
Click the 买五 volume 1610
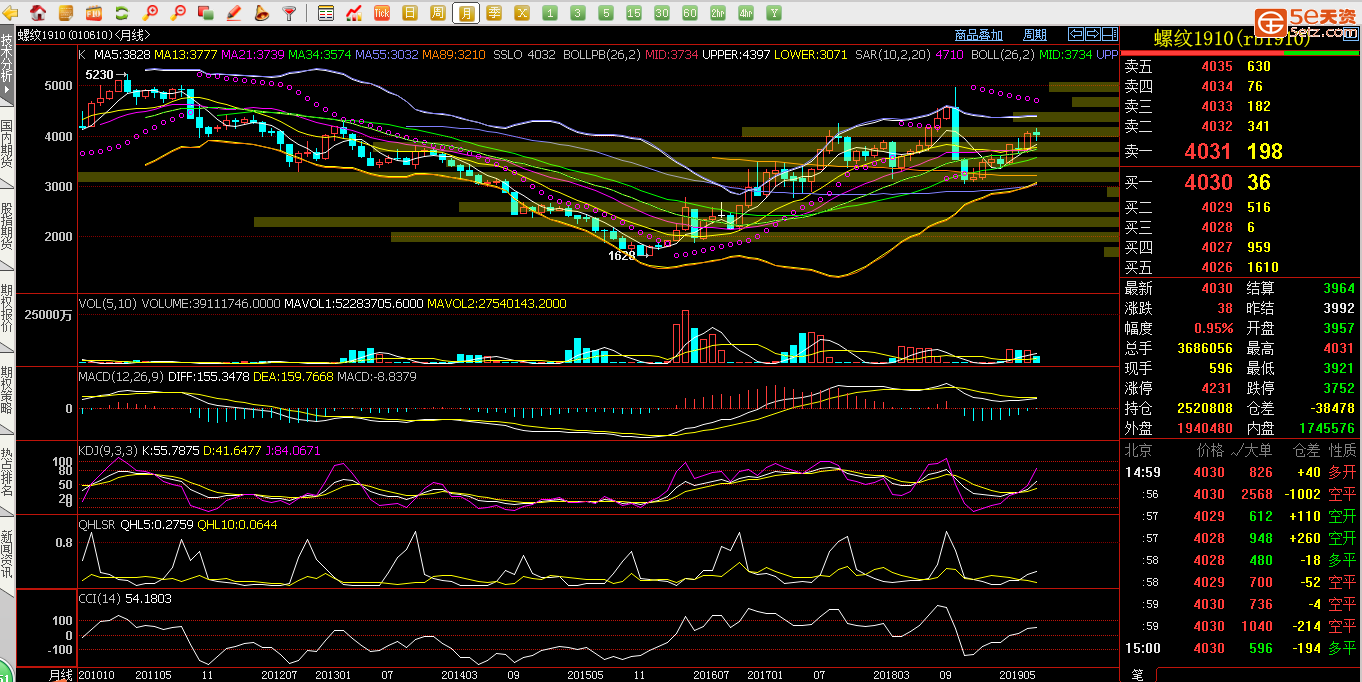tap(1262, 267)
